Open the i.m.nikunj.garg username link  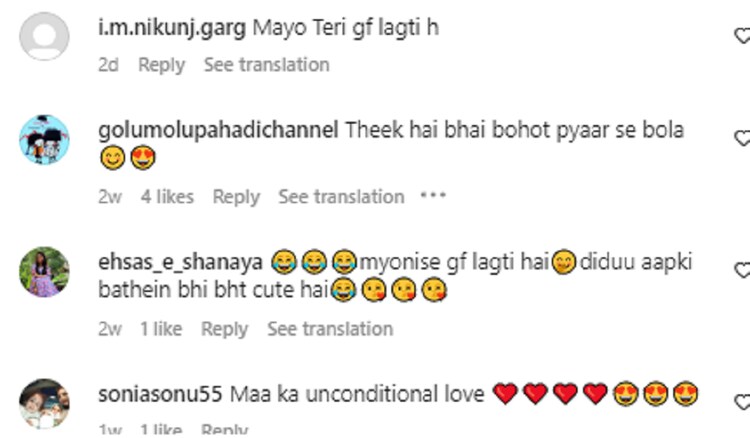pos(168,30)
